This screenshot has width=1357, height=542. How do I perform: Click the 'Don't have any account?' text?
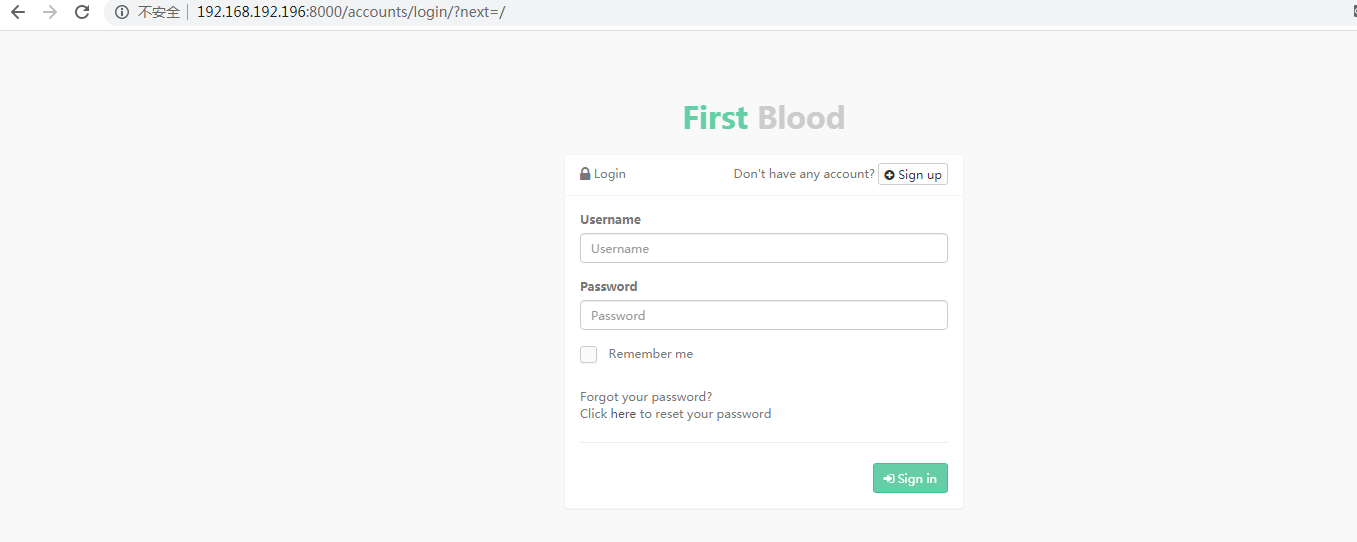pyautogui.click(x=803, y=174)
